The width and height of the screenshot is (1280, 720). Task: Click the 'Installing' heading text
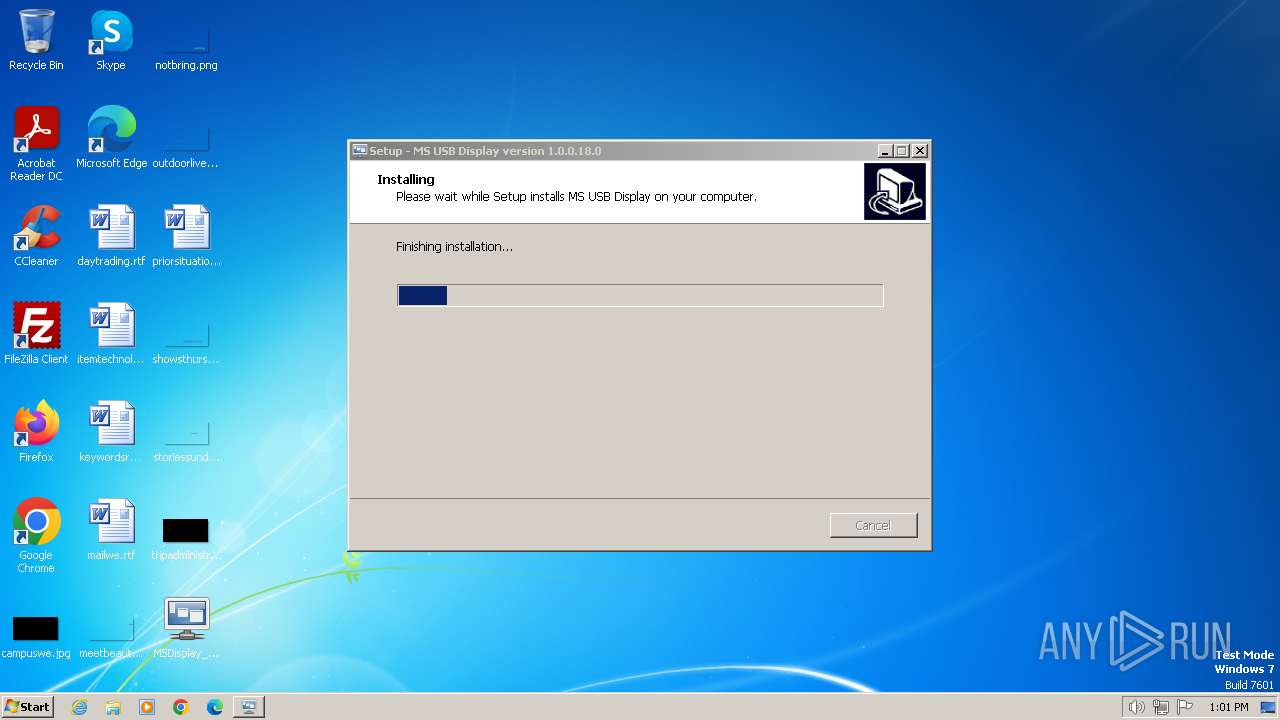tap(406, 180)
